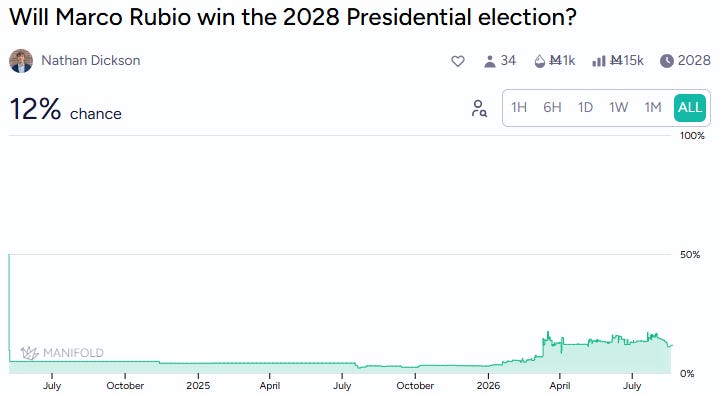Click Nathan Dickson's avatar picture
This screenshot has width=722, height=395.
[x=21, y=61]
